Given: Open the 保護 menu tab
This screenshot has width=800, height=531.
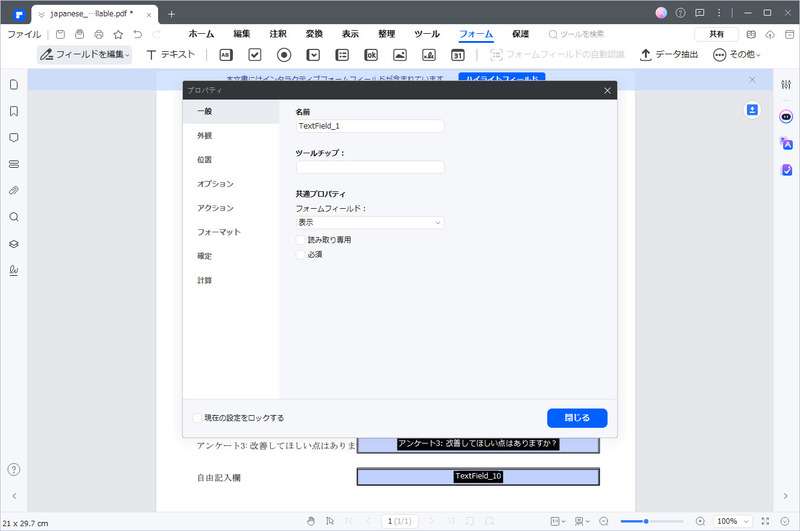Looking at the screenshot, I should (x=520, y=34).
